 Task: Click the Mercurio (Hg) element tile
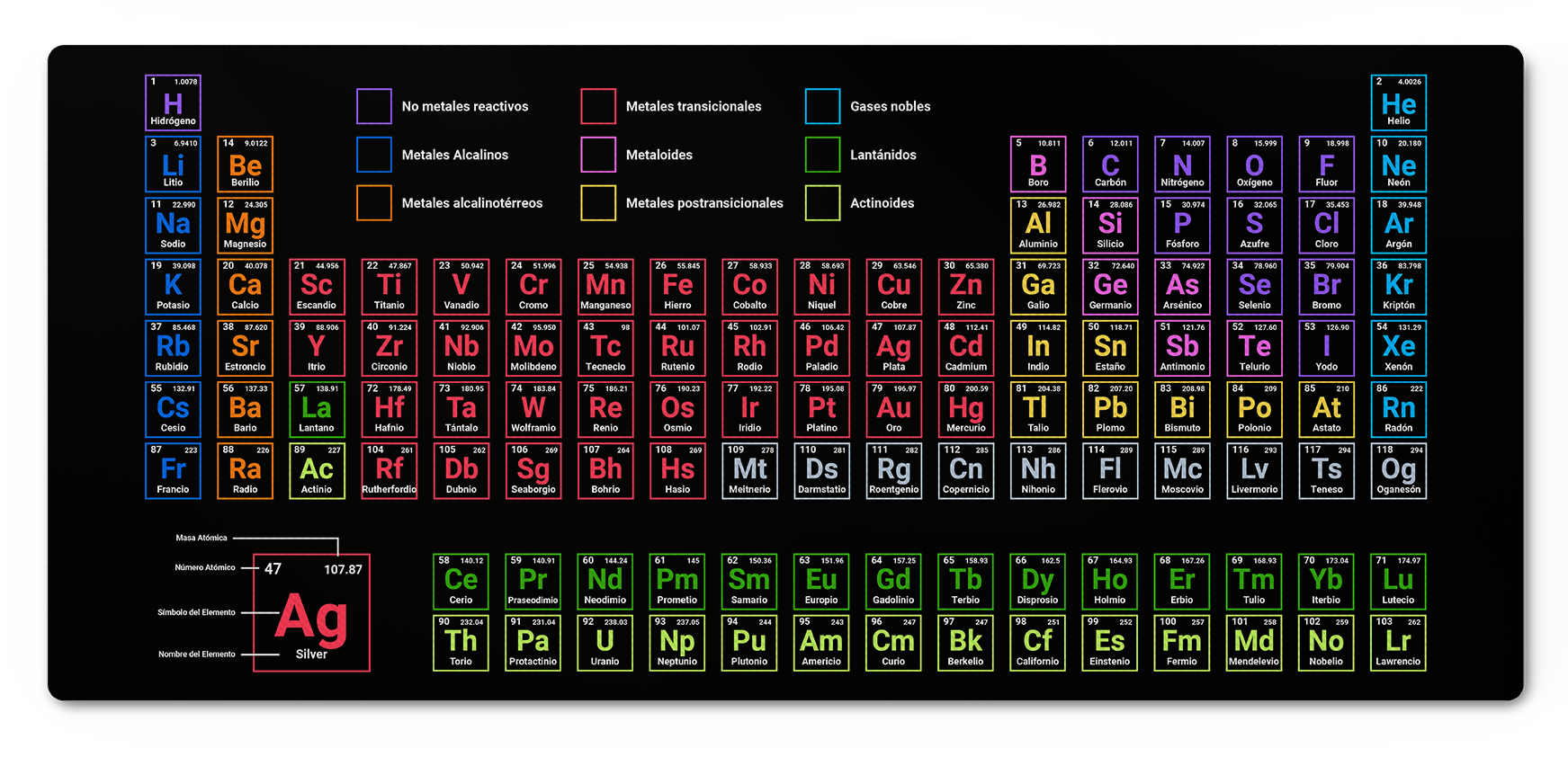click(965, 410)
